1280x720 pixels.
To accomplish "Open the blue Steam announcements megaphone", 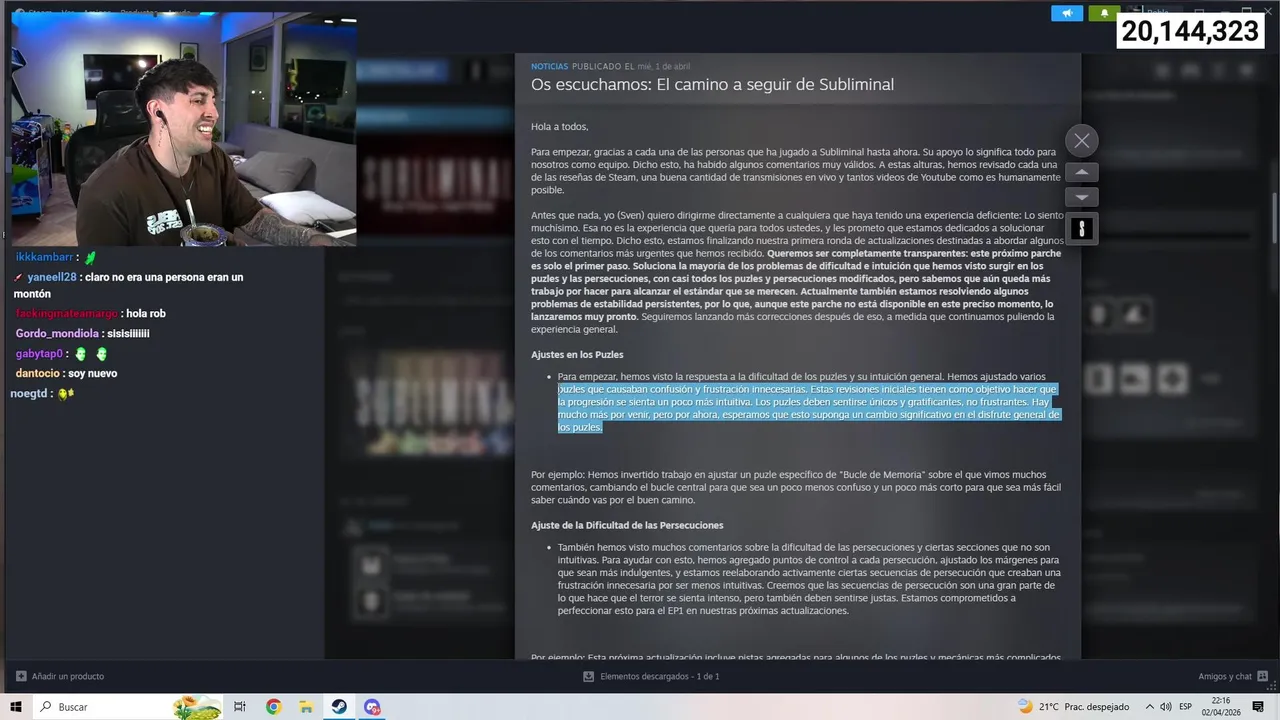I will coord(1067,13).
